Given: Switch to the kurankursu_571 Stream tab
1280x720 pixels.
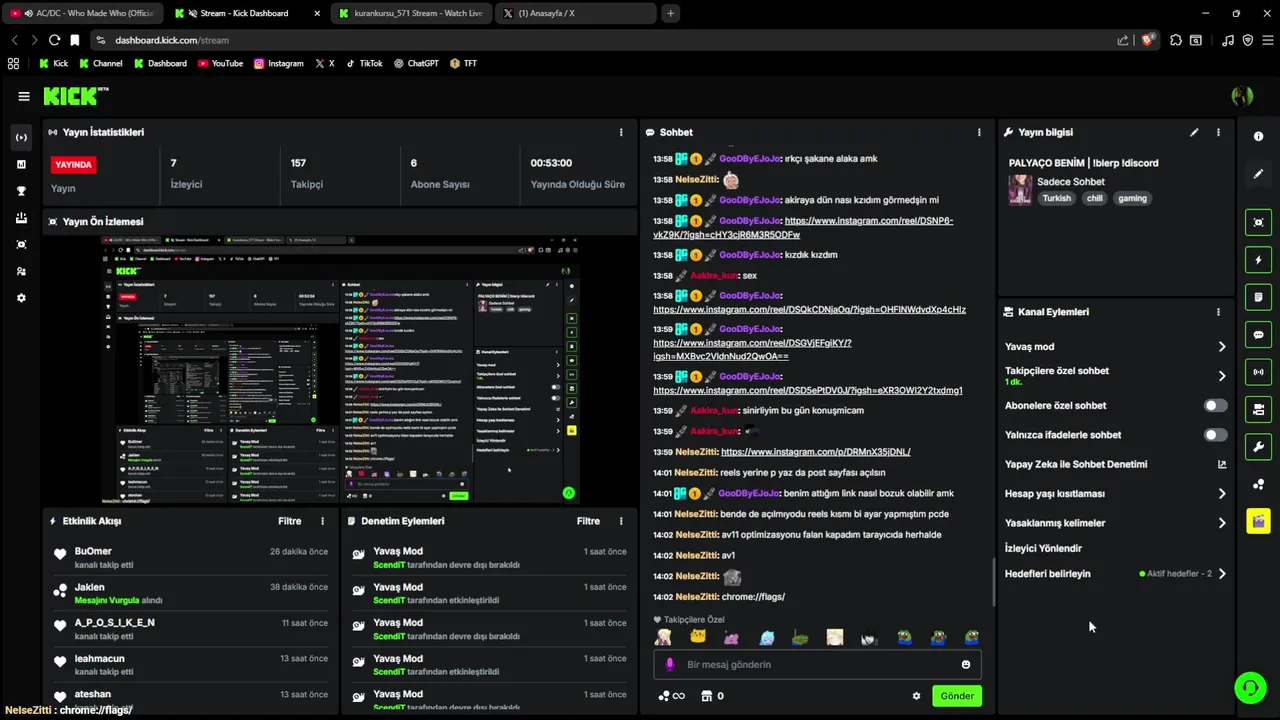Looking at the screenshot, I should (x=410, y=13).
